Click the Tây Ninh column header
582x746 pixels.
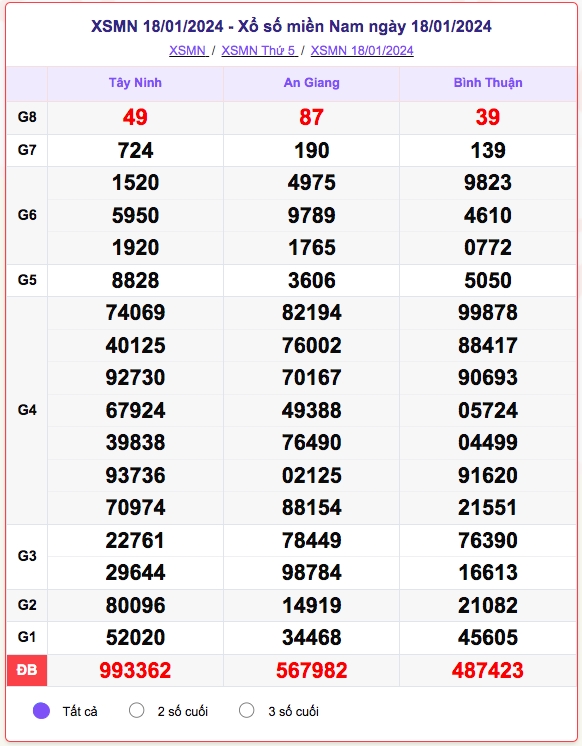pyautogui.click(x=135, y=83)
